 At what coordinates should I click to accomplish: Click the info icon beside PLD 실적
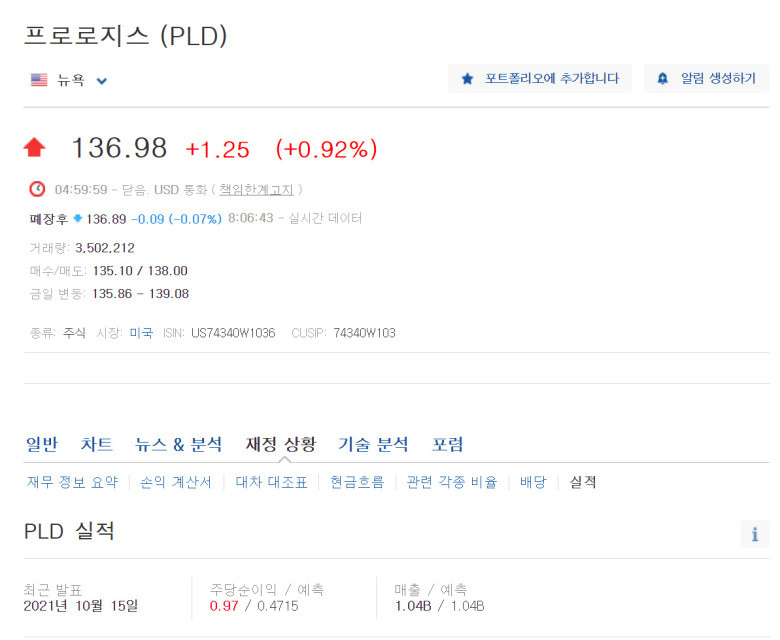755,534
